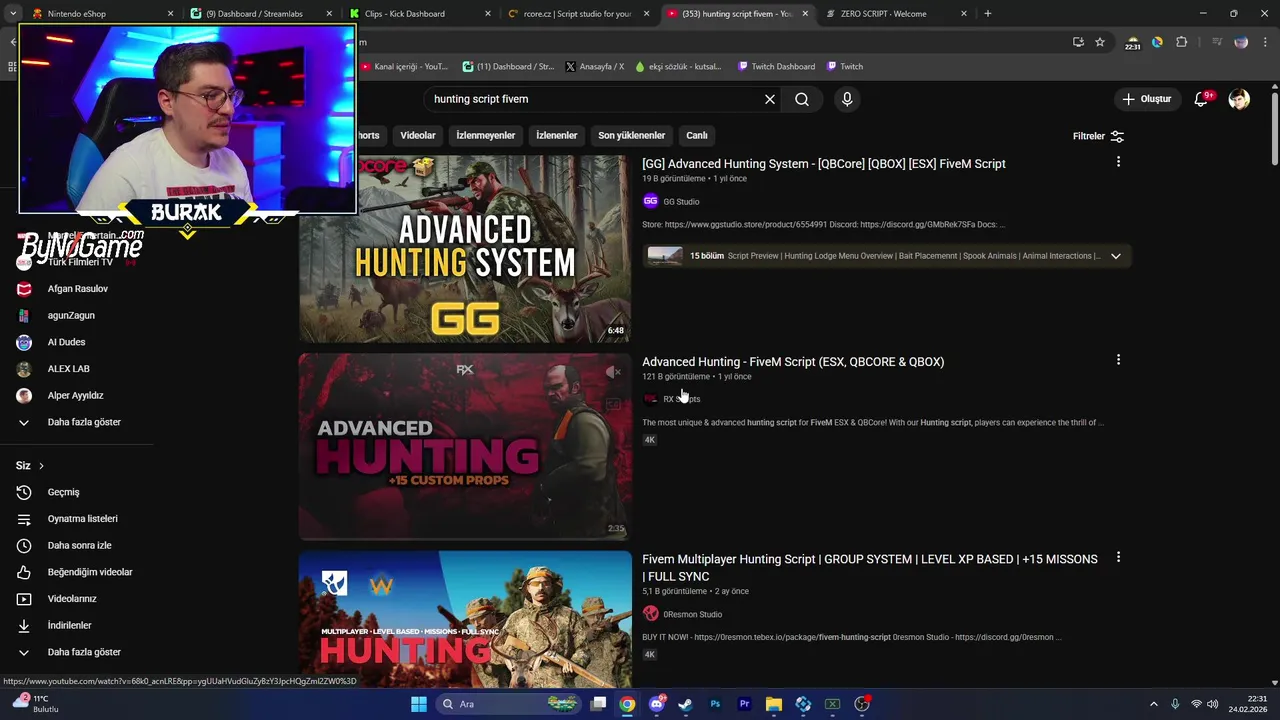Open Photoshop from the taskbar
Image resolution: width=1280 pixels, height=720 pixels.
click(715, 704)
